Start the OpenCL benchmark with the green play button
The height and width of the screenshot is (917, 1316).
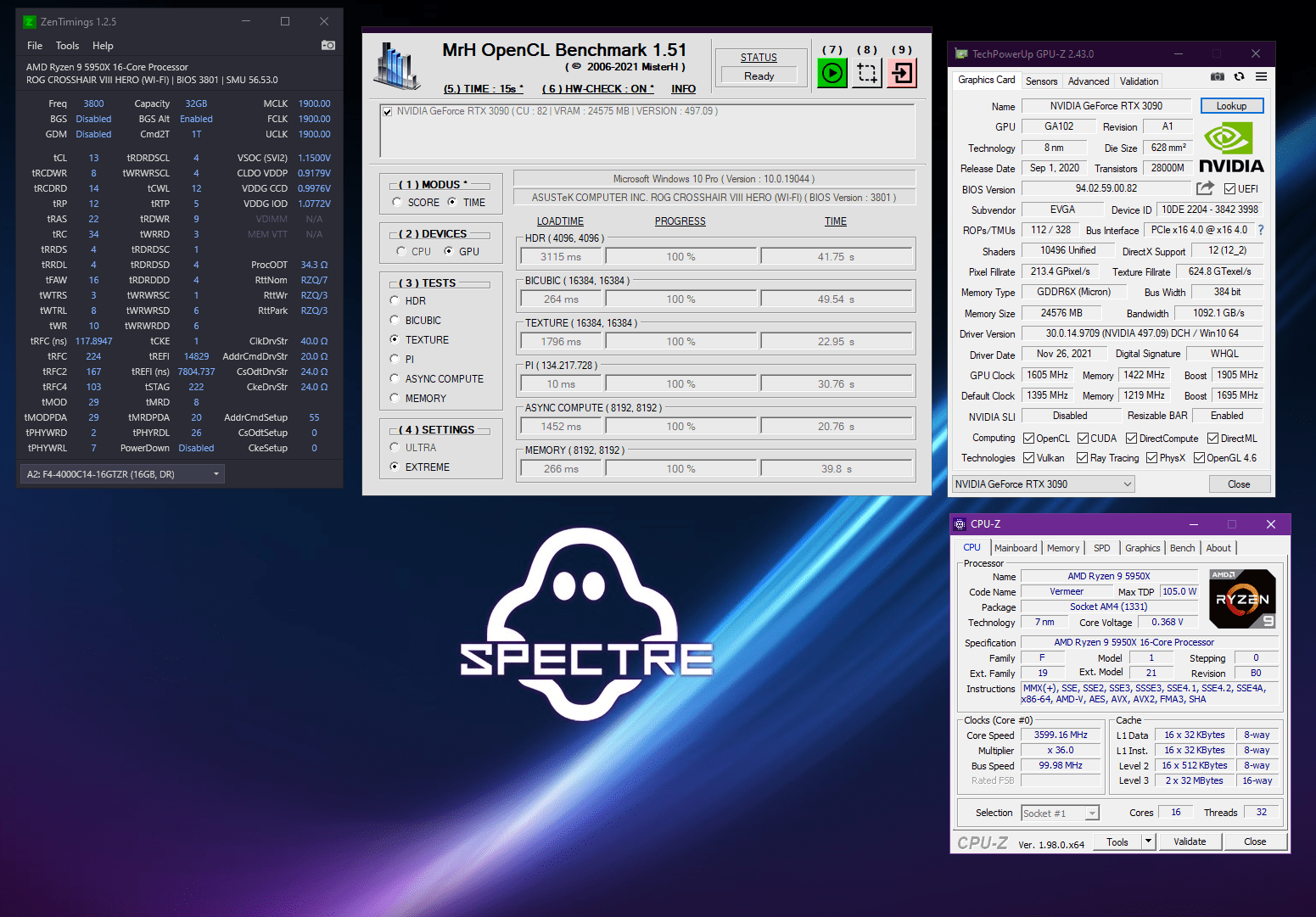(x=832, y=73)
